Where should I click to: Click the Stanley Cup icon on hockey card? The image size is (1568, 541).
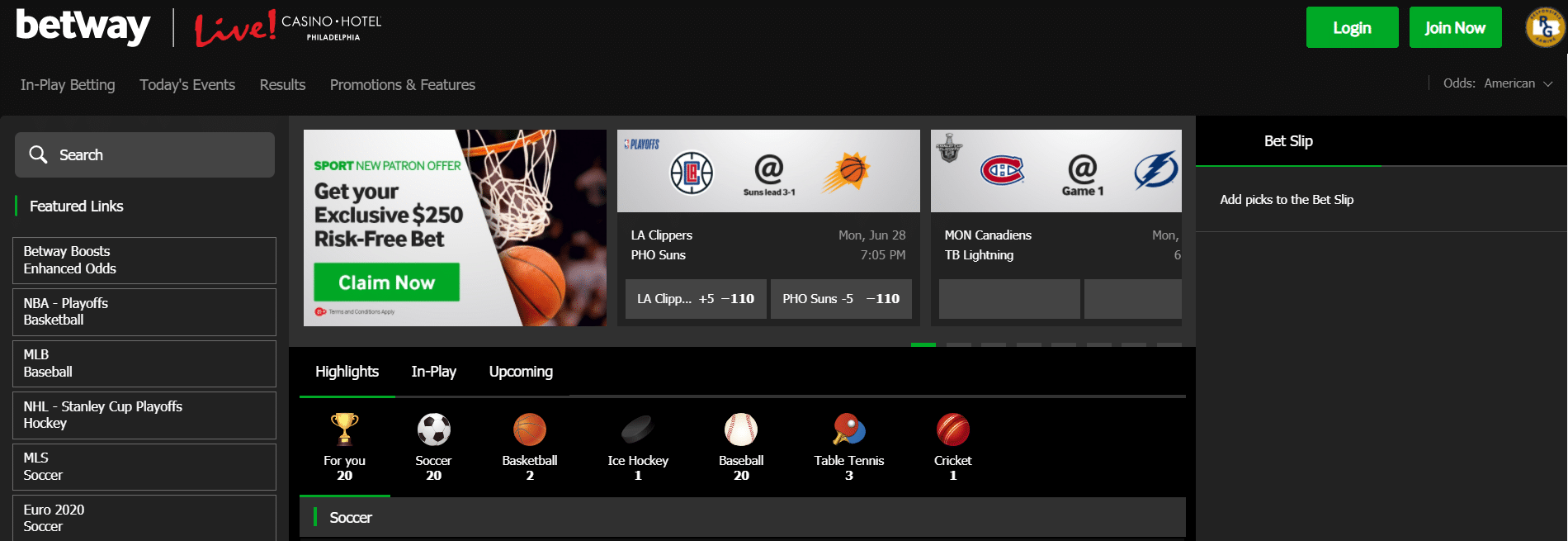[949, 148]
